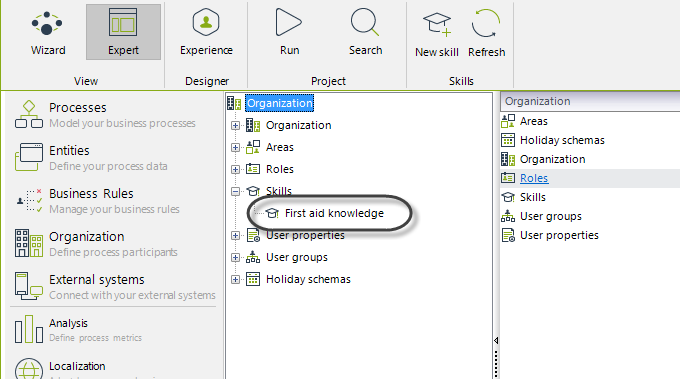Click the Organization header of right panel

tap(590, 101)
